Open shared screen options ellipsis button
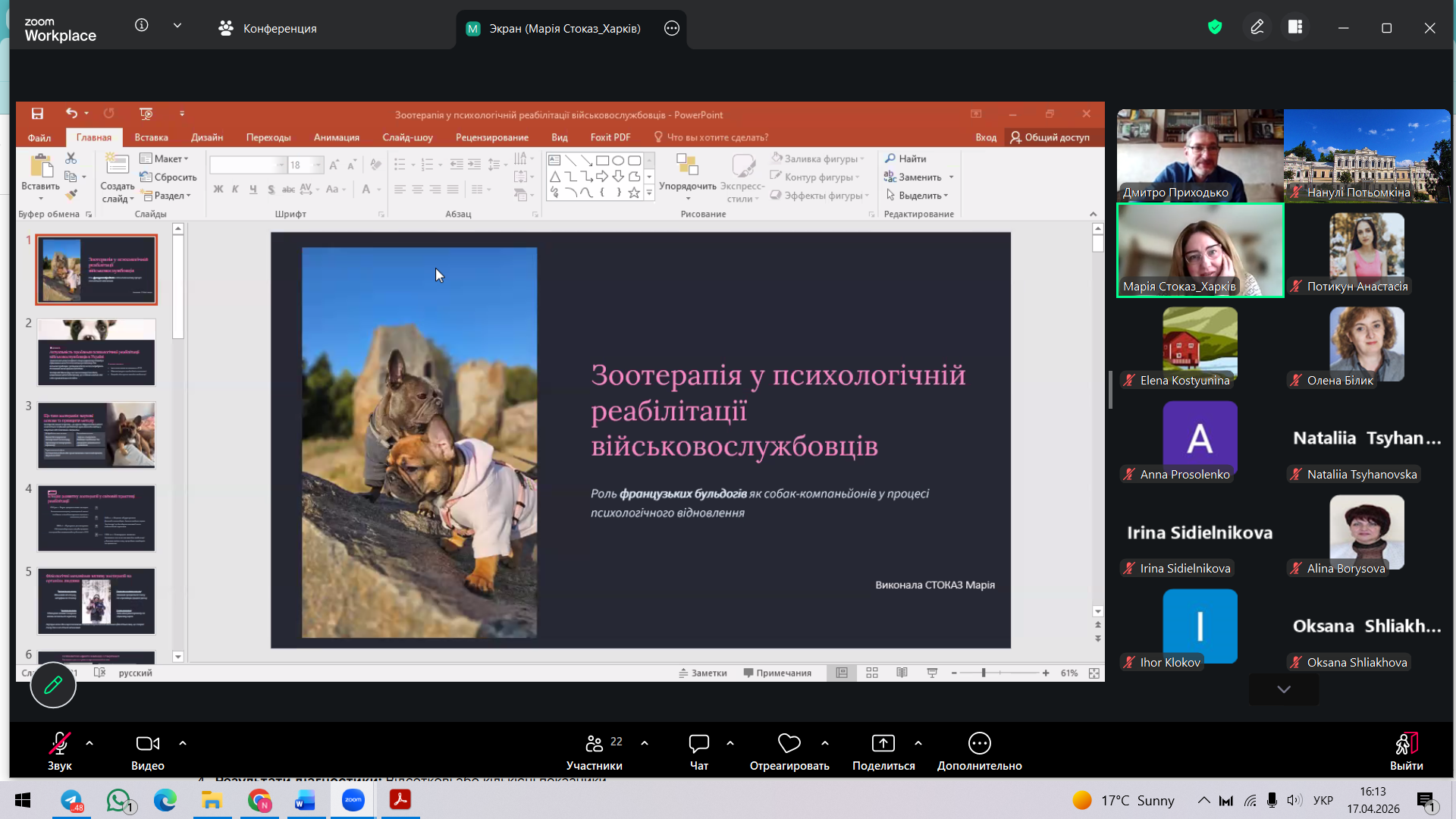 (x=671, y=28)
